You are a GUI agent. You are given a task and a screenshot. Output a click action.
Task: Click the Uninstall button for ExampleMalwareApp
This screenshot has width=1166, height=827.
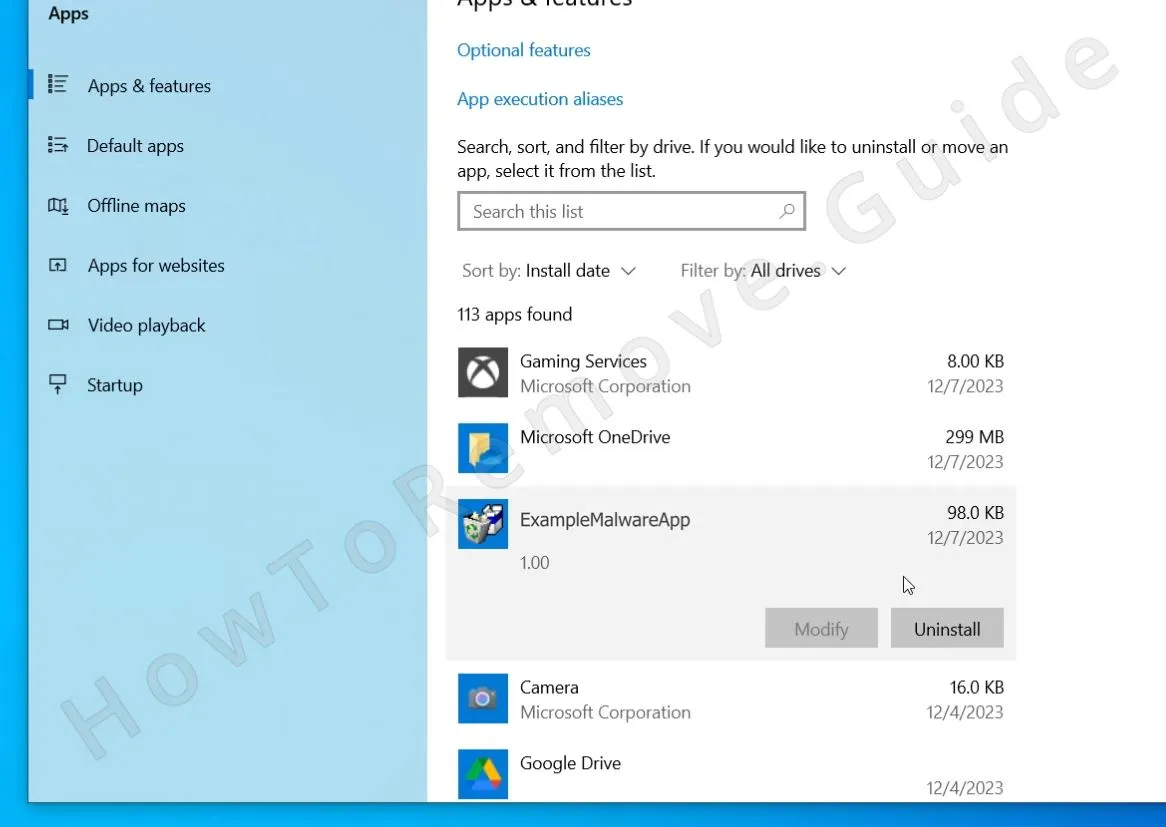click(x=947, y=628)
